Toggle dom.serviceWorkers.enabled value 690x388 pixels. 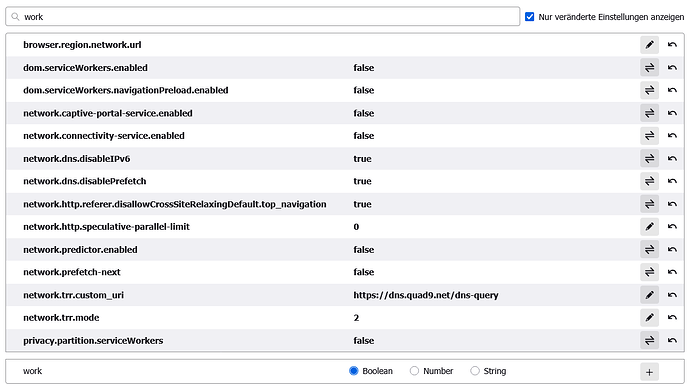tap(649, 68)
